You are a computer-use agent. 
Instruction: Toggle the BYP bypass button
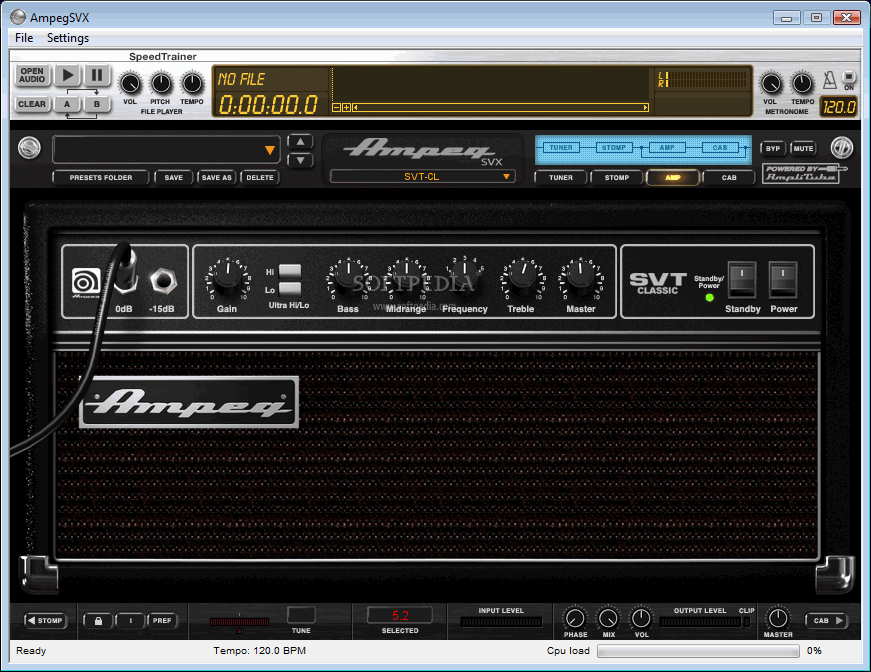pyautogui.click(x=773, y=148)
